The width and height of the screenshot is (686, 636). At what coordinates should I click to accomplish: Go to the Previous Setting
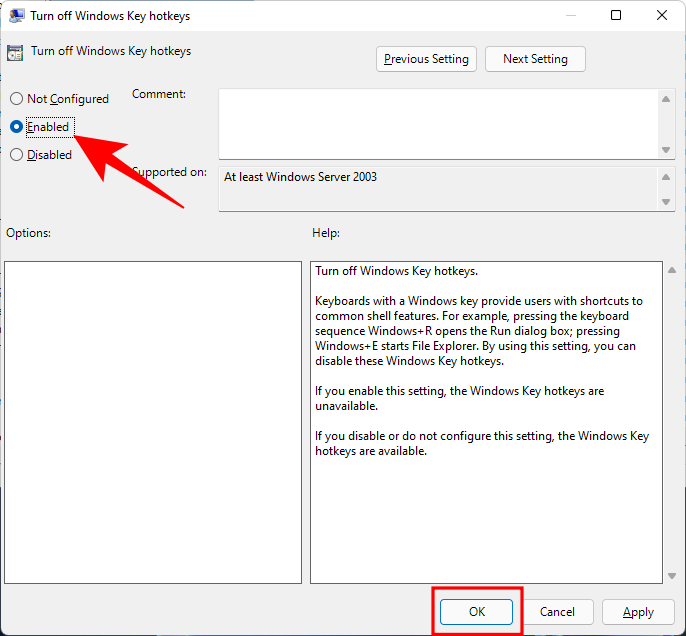(426, 59)
